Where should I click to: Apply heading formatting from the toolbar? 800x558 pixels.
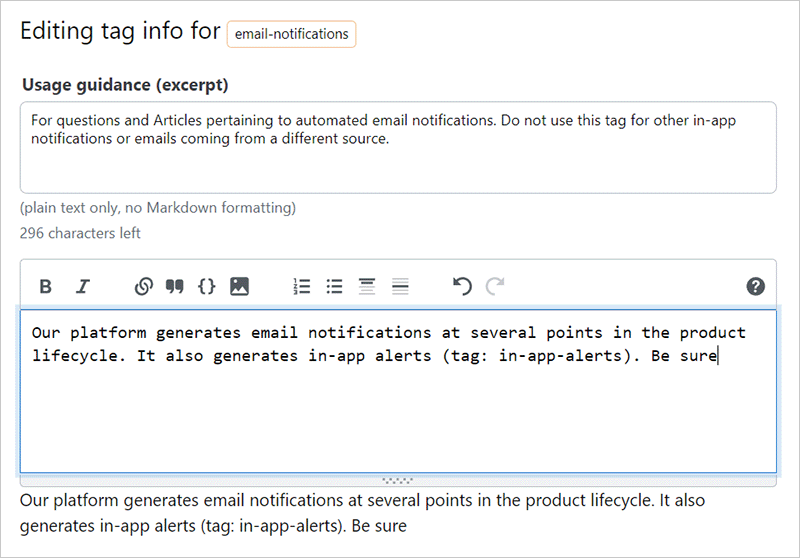[x=367, y=287]
